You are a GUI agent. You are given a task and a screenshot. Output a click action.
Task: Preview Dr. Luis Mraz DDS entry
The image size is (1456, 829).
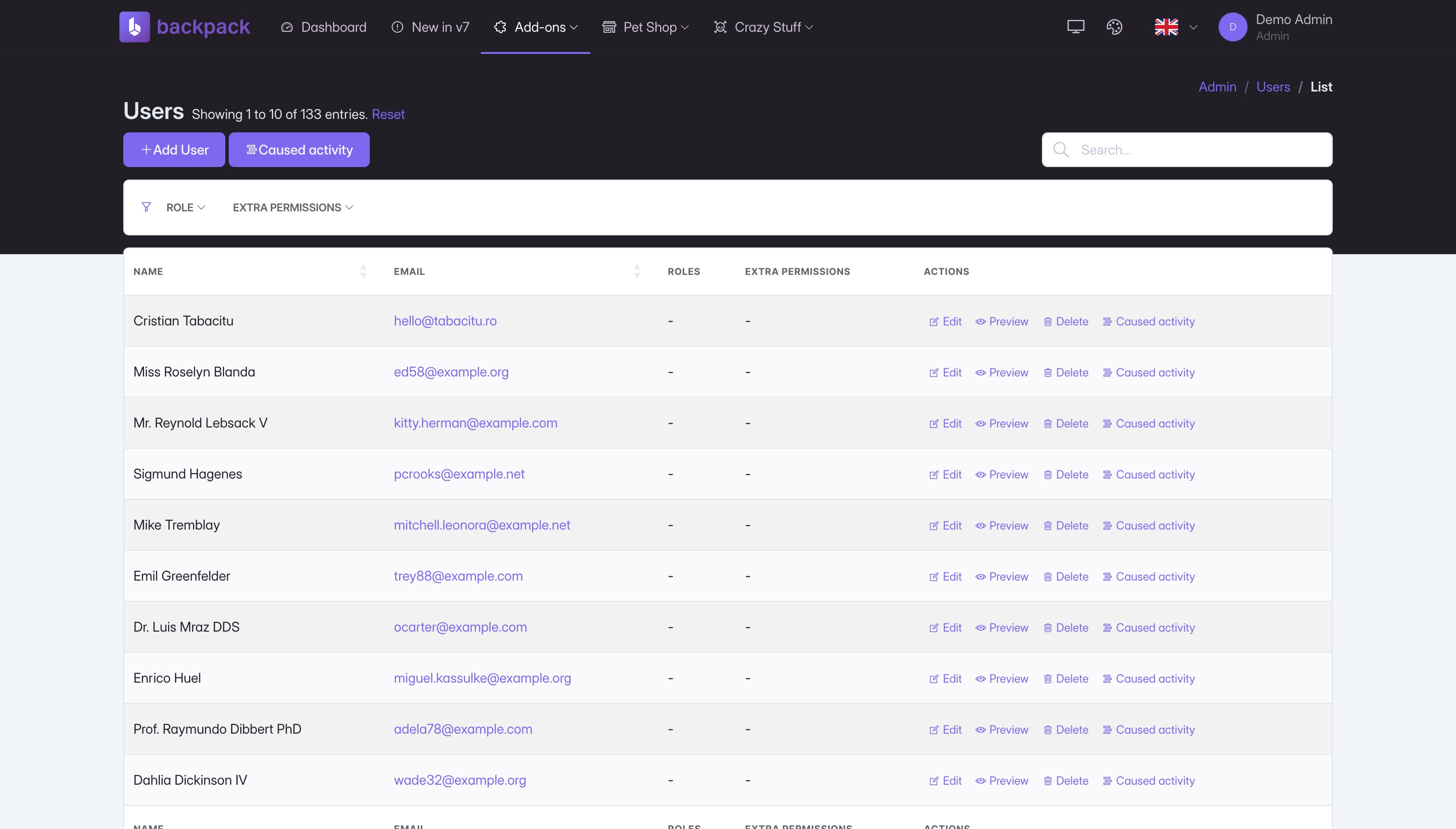click(1001, 627)
